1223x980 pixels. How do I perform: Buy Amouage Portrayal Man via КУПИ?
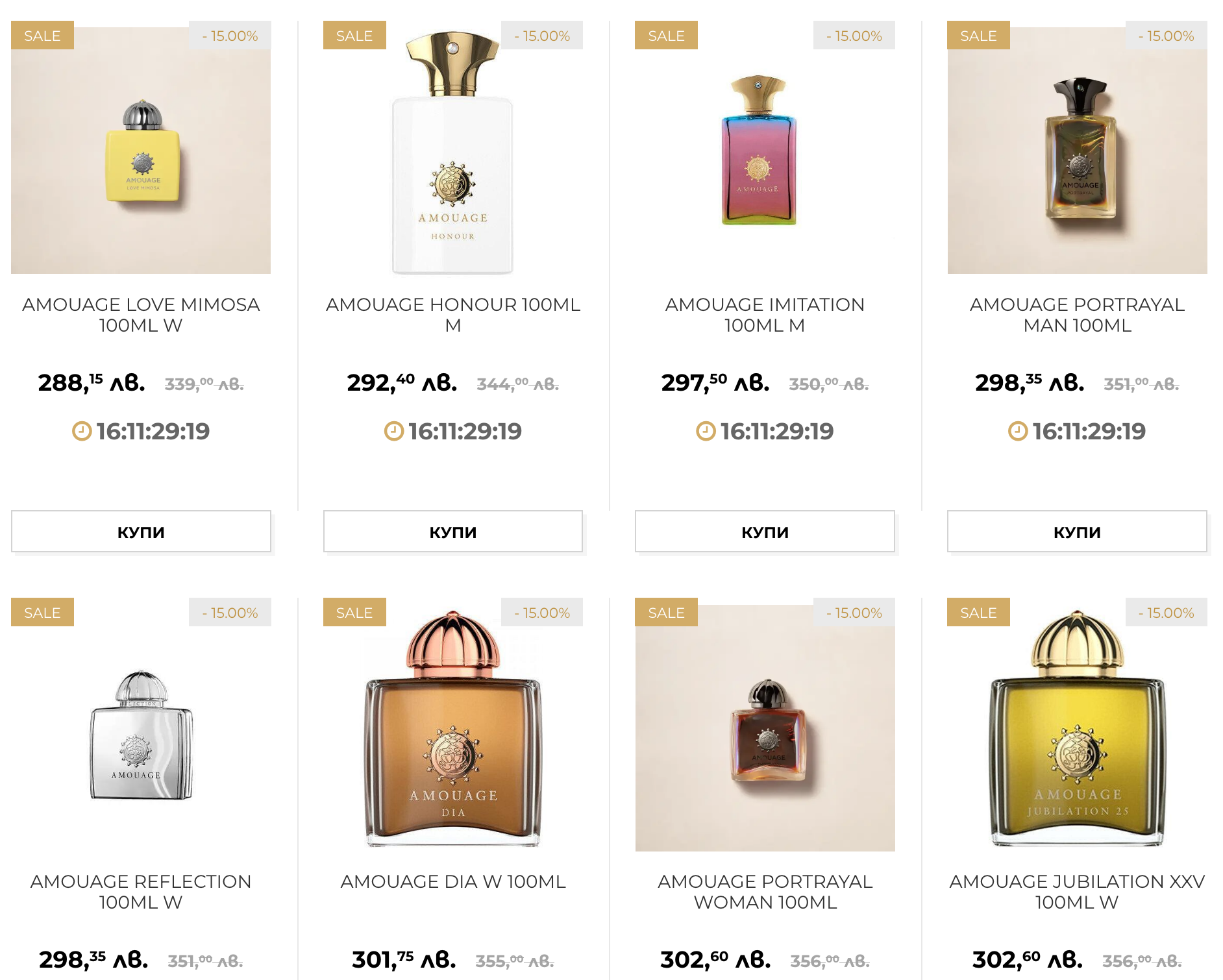(x=1077, y=532)
